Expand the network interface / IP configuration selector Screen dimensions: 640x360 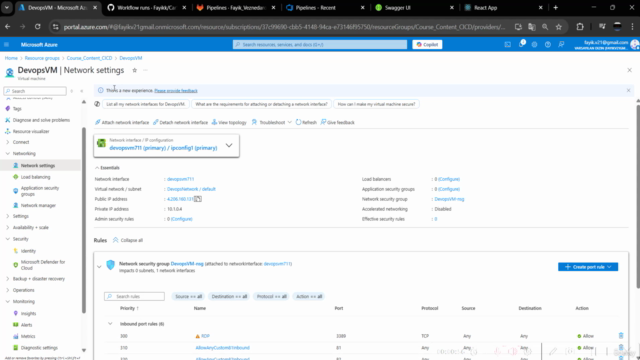tap(229, 145)
